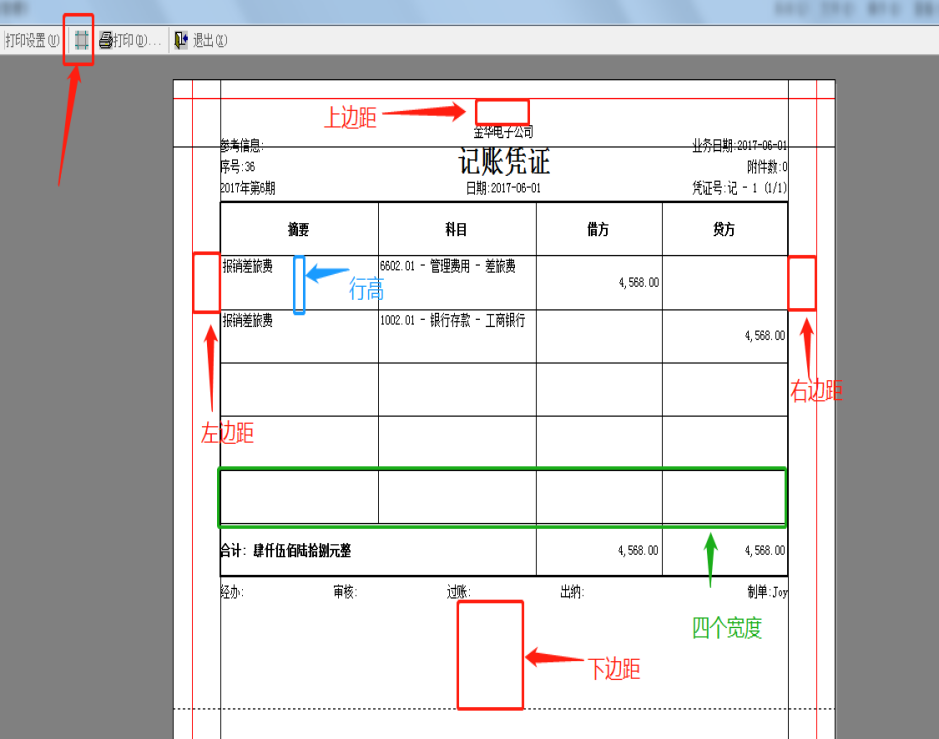Click the 出纳: signature label

(572, 592)
